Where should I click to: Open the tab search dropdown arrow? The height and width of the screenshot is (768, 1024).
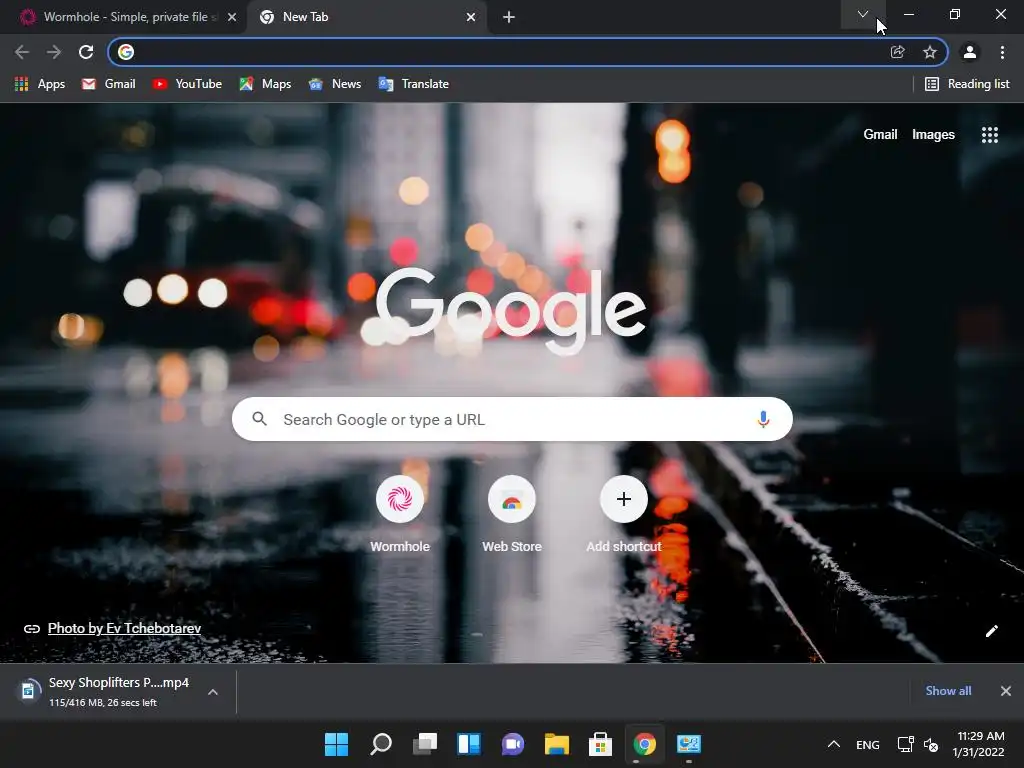click(863, 14)
